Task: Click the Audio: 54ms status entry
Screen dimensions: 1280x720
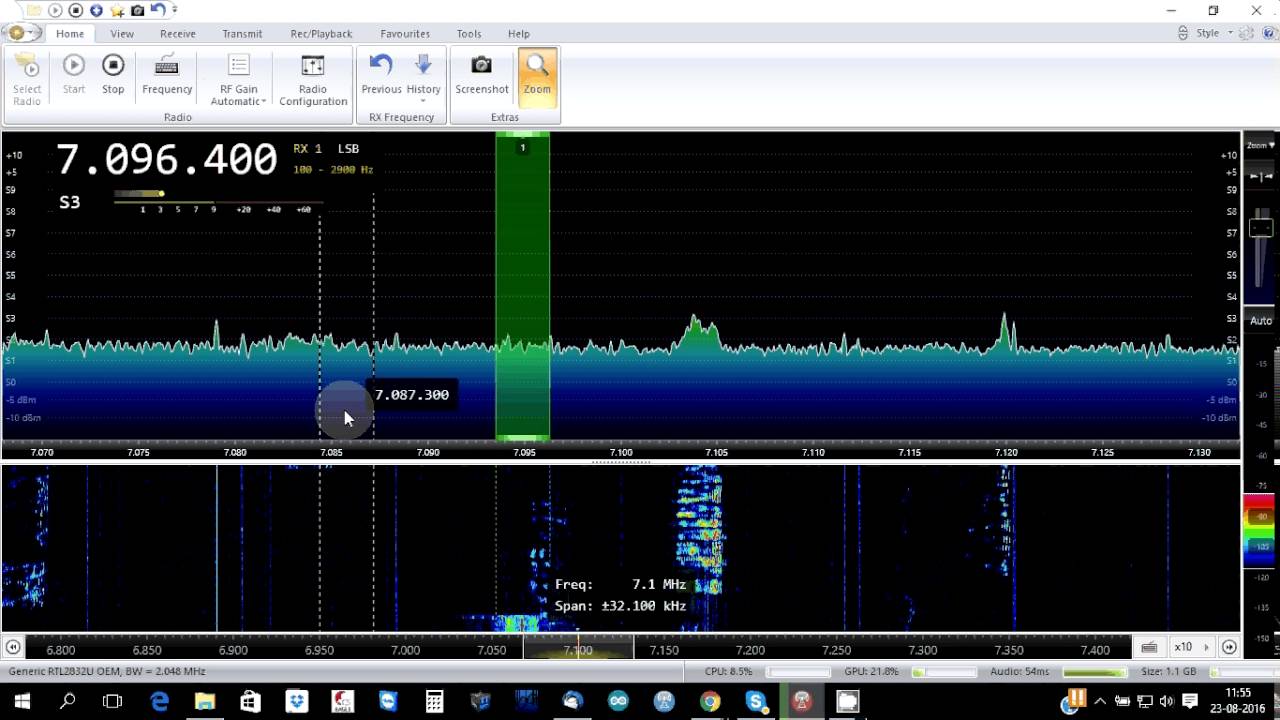Action: 1019,672
